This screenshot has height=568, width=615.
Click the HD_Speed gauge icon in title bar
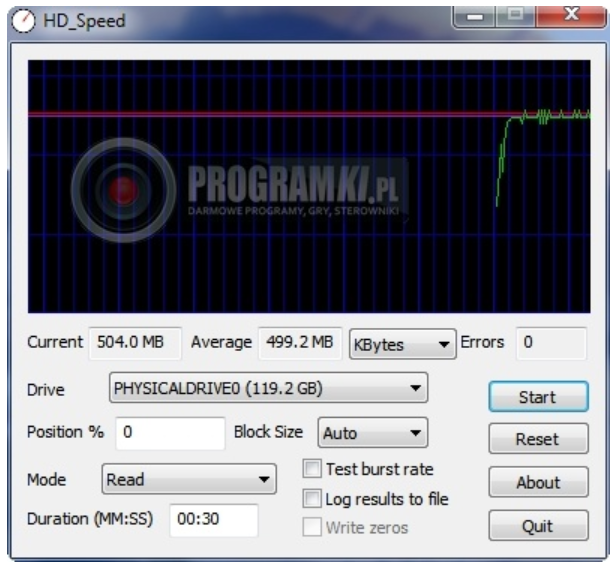[x=23, y=21]
